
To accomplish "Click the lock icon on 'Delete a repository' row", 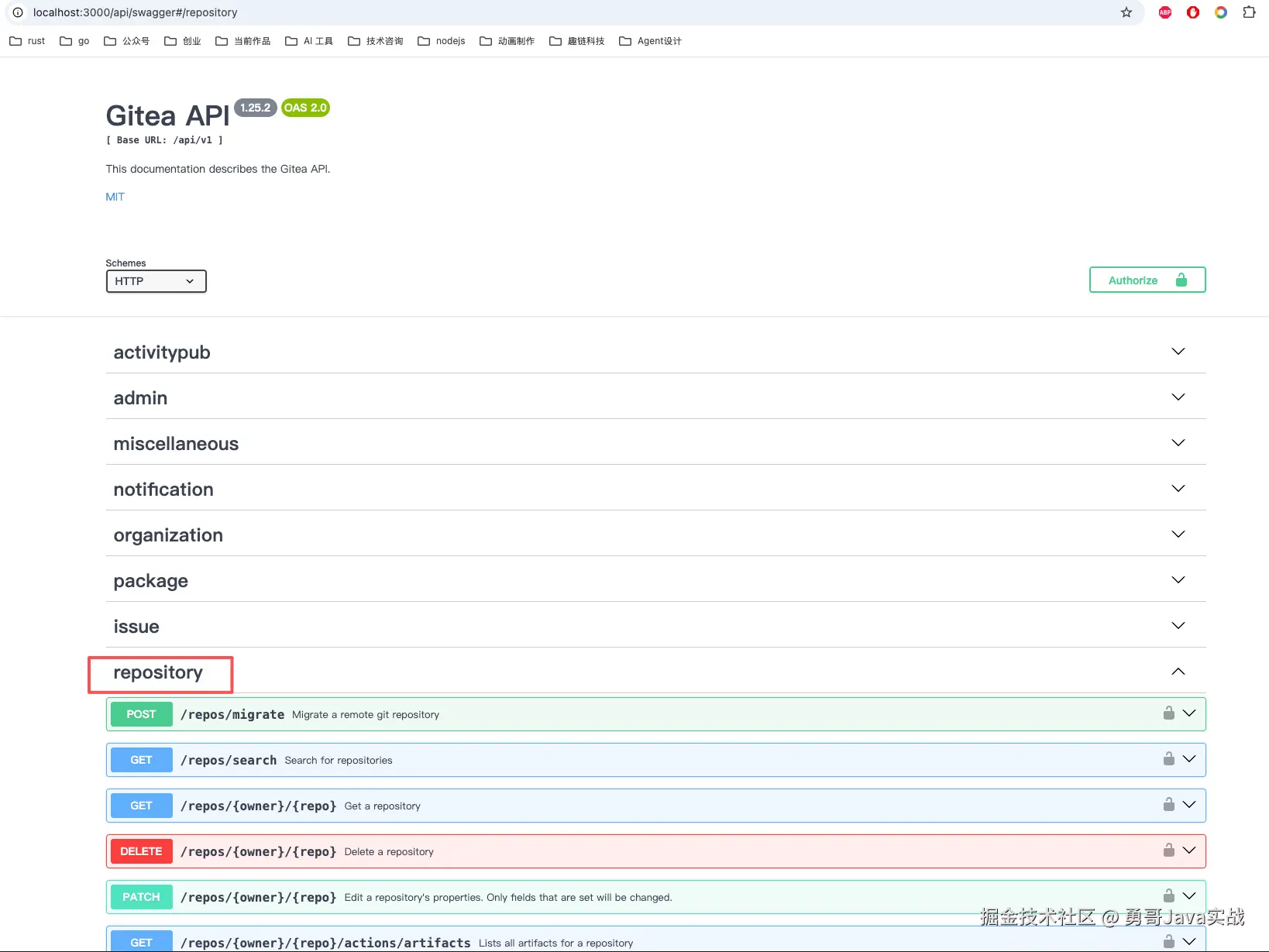I will click(x=1168, y=850).
